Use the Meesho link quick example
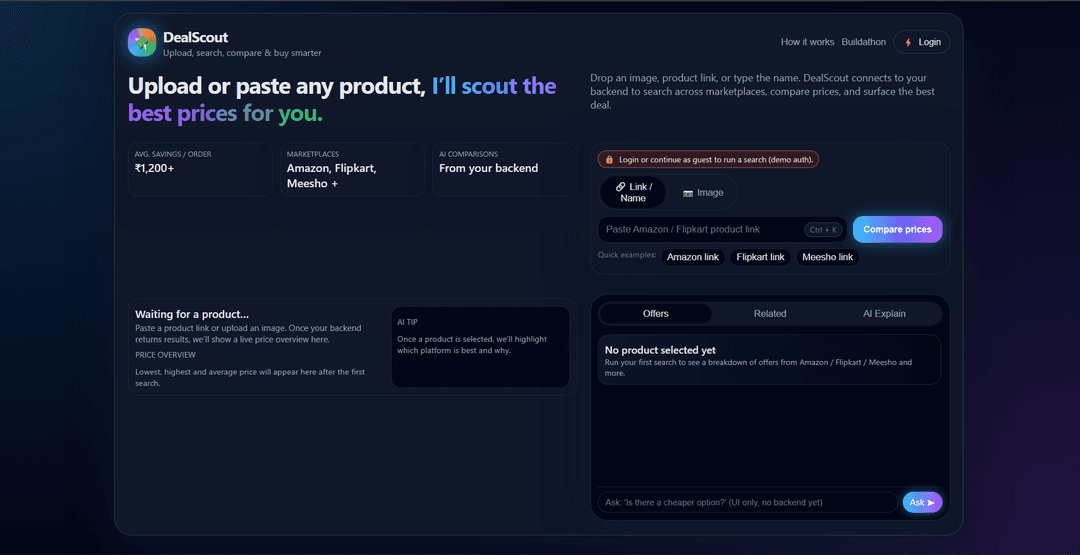1080x555 pixels. tap(827, 258)
